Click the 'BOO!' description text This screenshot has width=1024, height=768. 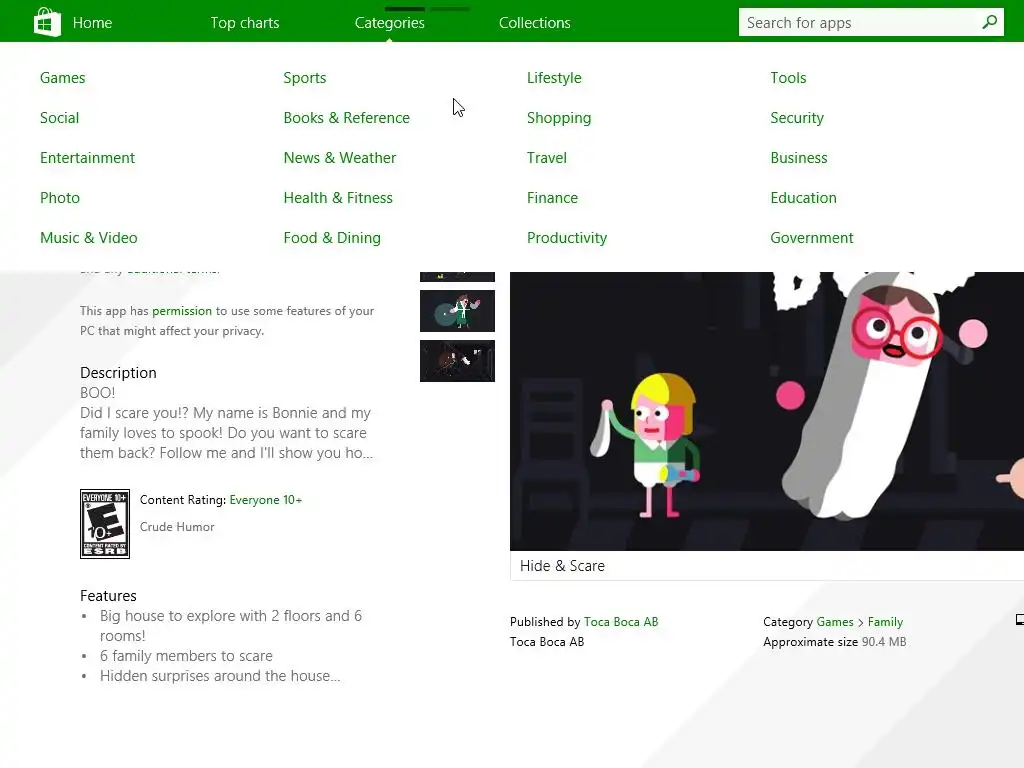tap(97, 392)
